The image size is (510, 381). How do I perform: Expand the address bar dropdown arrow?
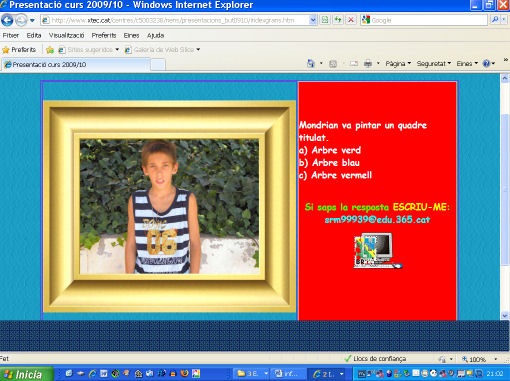(x=313, y=20)
